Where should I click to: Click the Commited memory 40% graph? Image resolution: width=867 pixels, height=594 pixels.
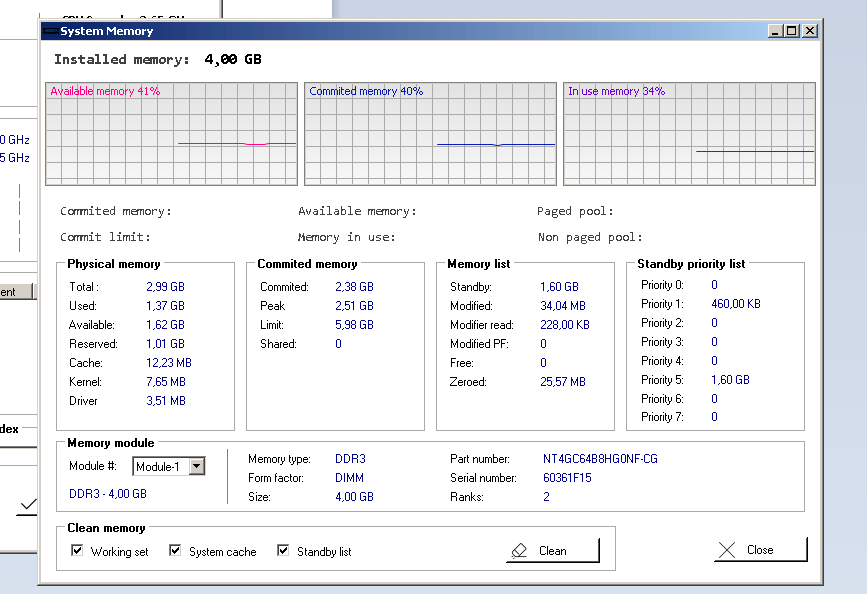coord(430,134)
